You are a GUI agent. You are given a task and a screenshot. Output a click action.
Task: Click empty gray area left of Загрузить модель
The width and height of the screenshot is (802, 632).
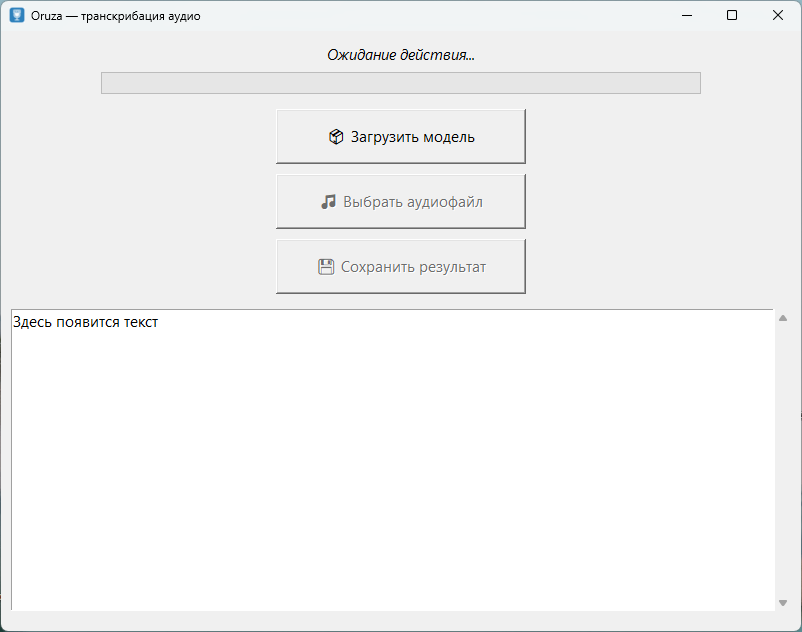tap(140, 137)
